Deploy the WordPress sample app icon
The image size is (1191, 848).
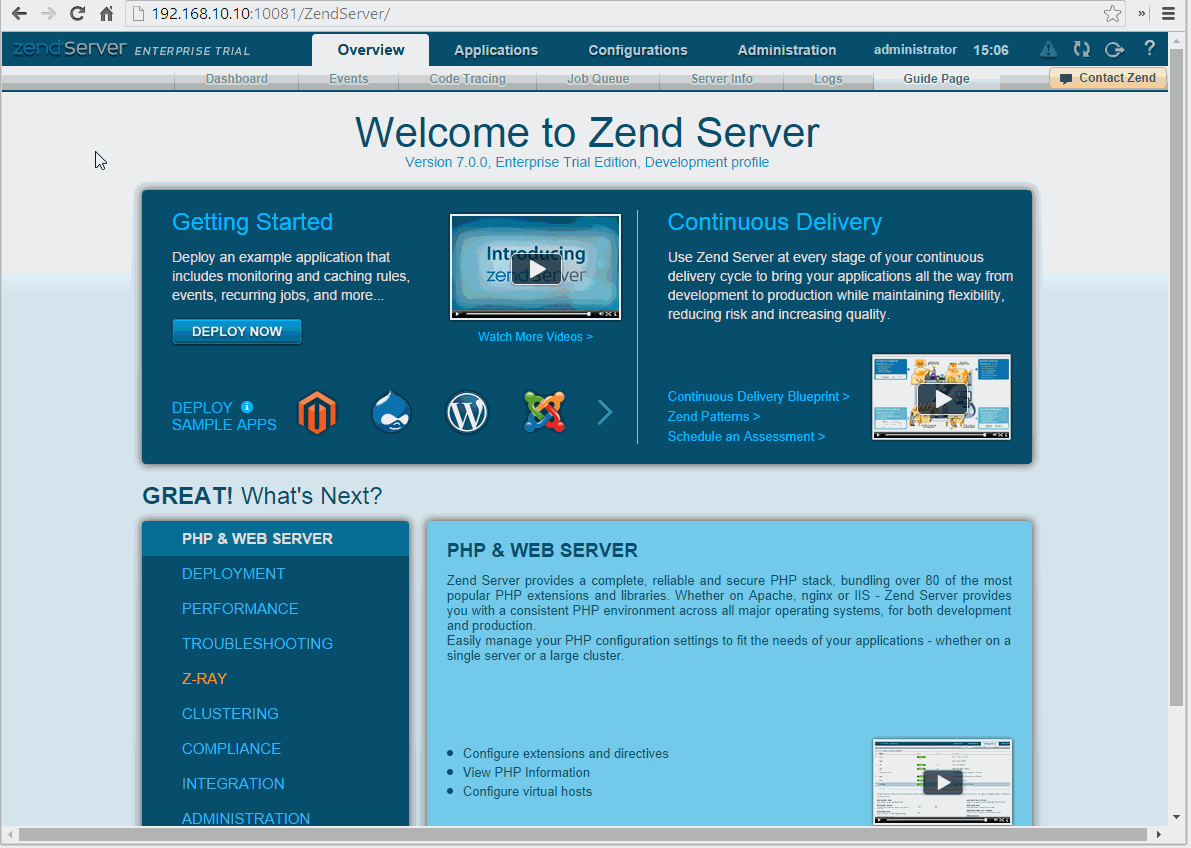tap(466, 413)
